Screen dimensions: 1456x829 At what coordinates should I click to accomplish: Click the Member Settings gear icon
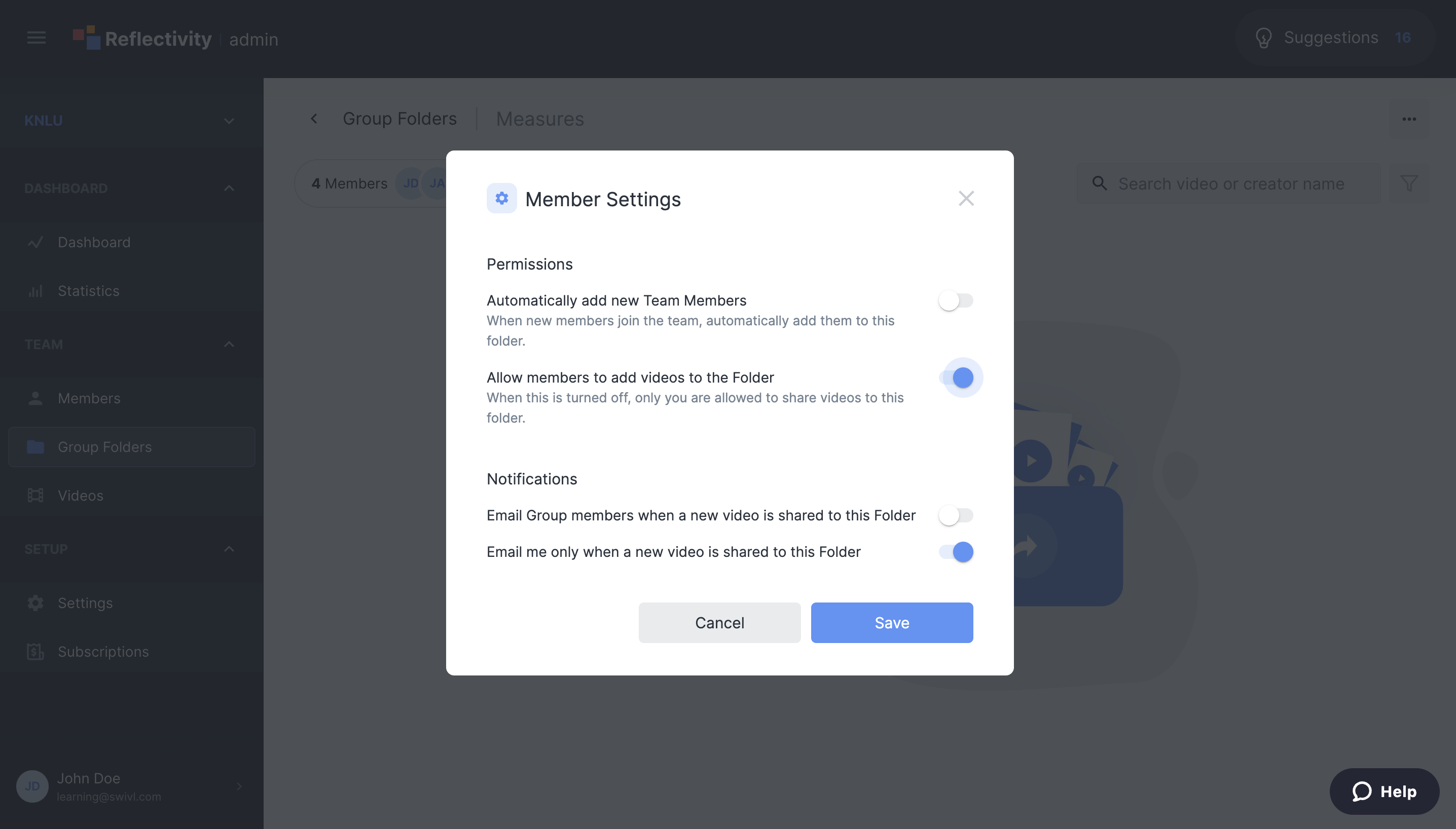coord(501,198)
